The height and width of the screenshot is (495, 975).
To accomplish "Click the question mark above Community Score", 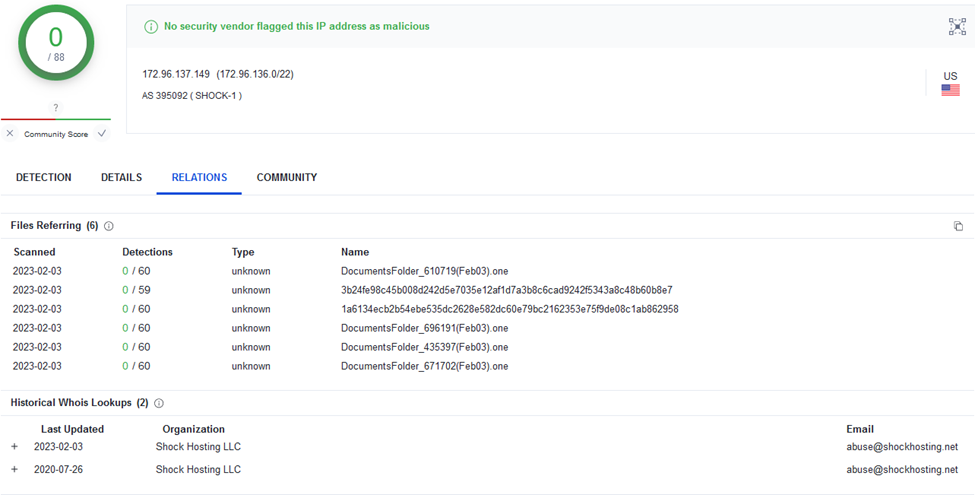I will (55, 108).
